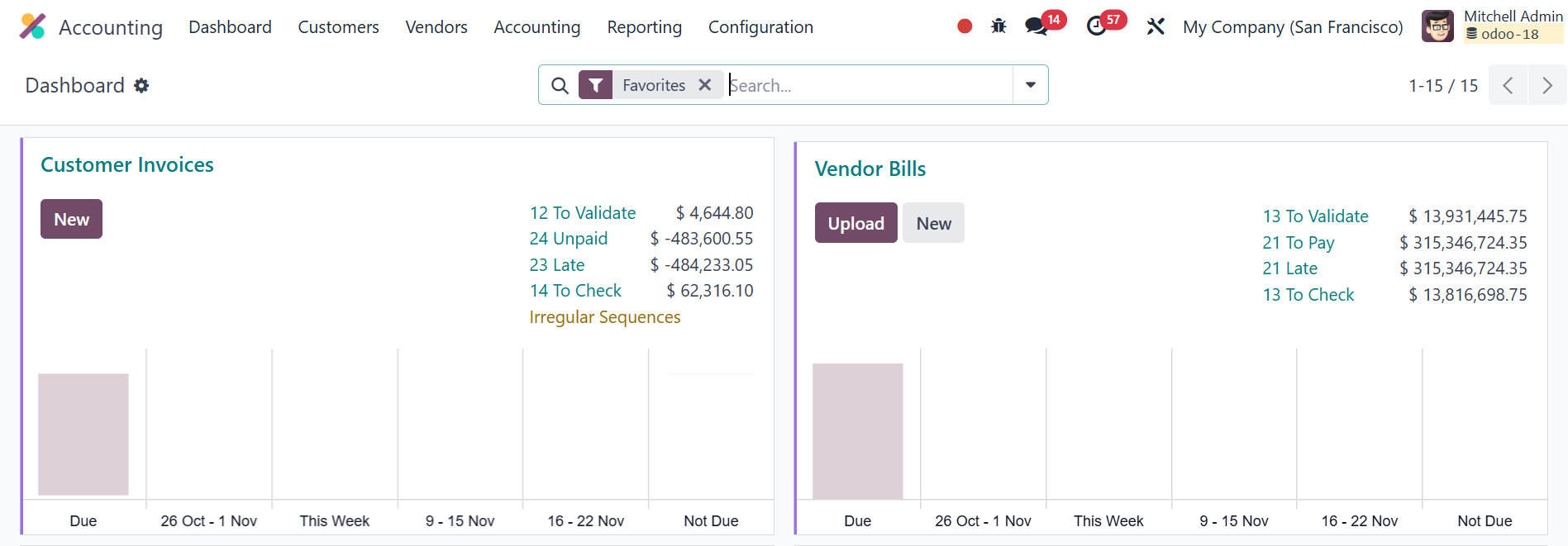Image resolution: width=1568 pixels, height=546 pixels.
Task: Click the Due bar in Vendor Bills chart
Action: [x=857, y=431]
